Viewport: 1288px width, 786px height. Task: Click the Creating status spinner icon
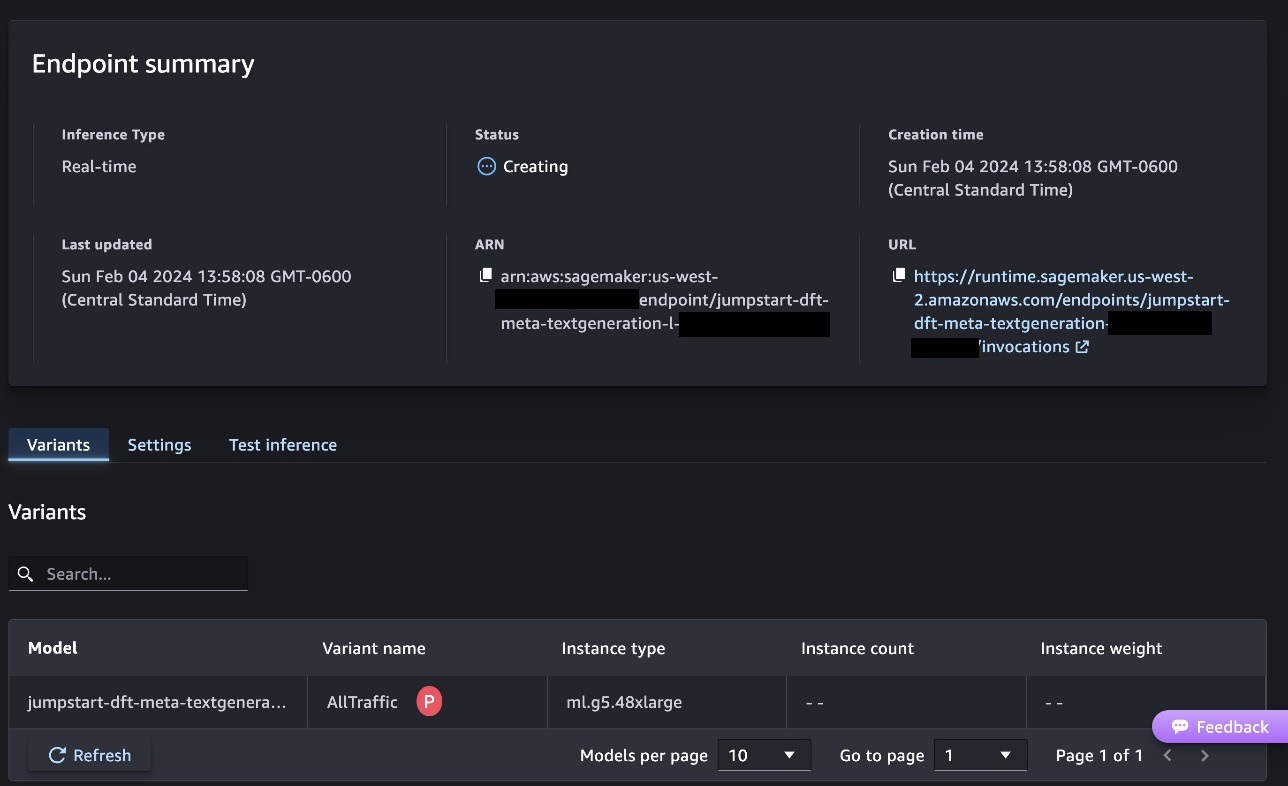pyautogui.click(x=486, y=167)
